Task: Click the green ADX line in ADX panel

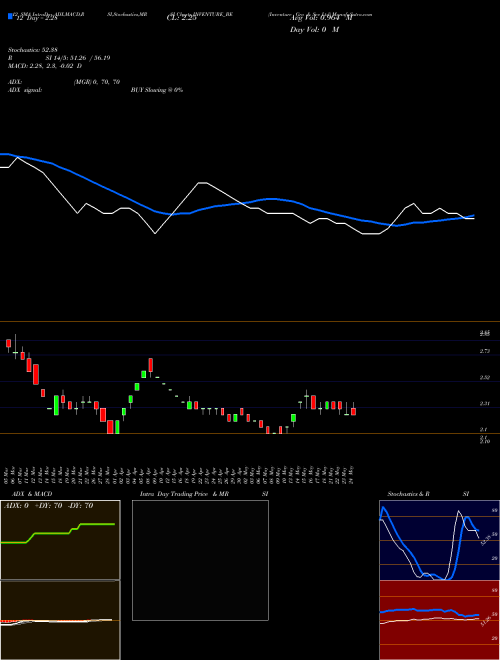Action: pyautogui.click(x=58, y=533)
